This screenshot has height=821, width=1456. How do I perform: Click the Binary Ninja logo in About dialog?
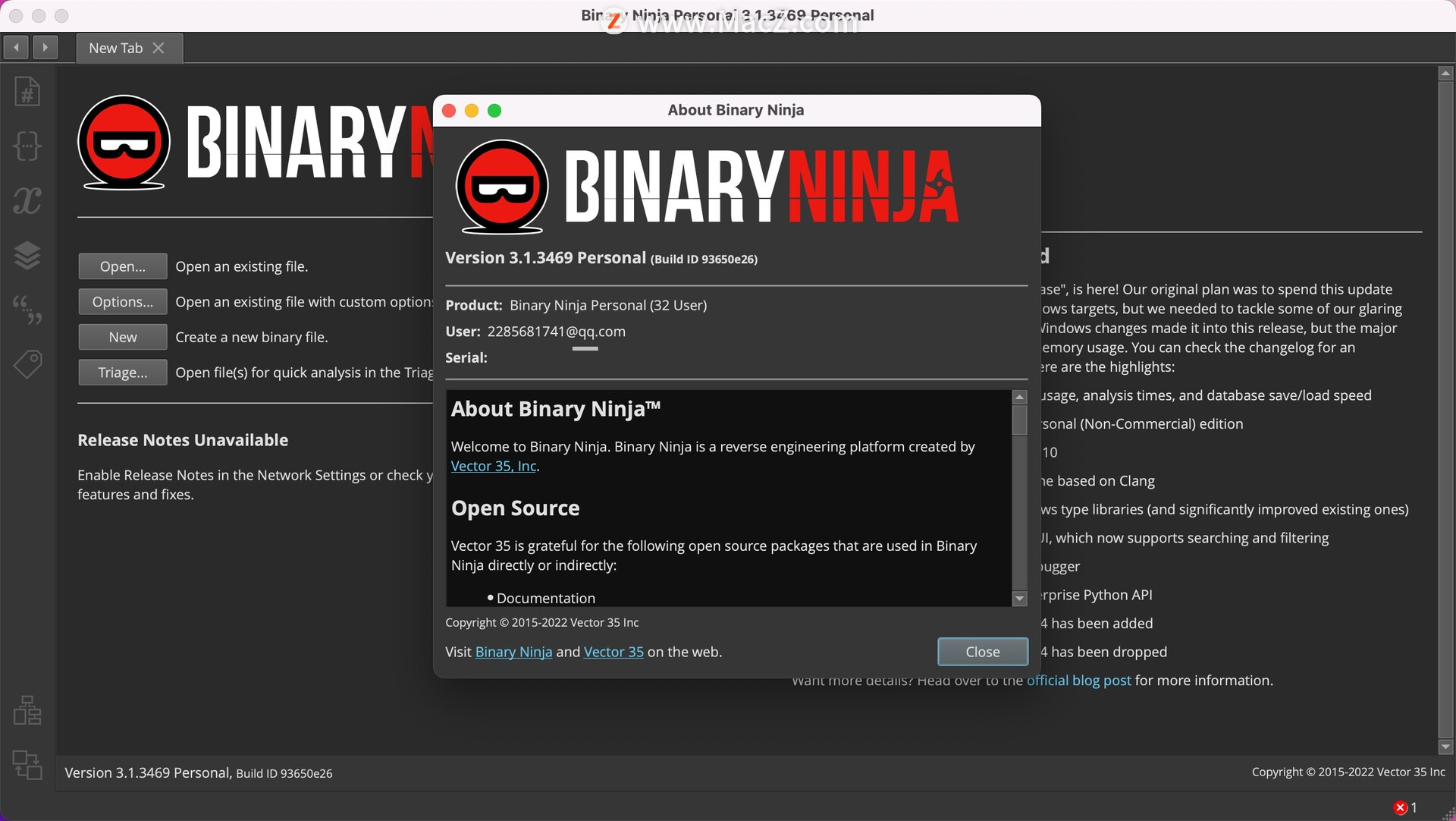coord(707,187)
